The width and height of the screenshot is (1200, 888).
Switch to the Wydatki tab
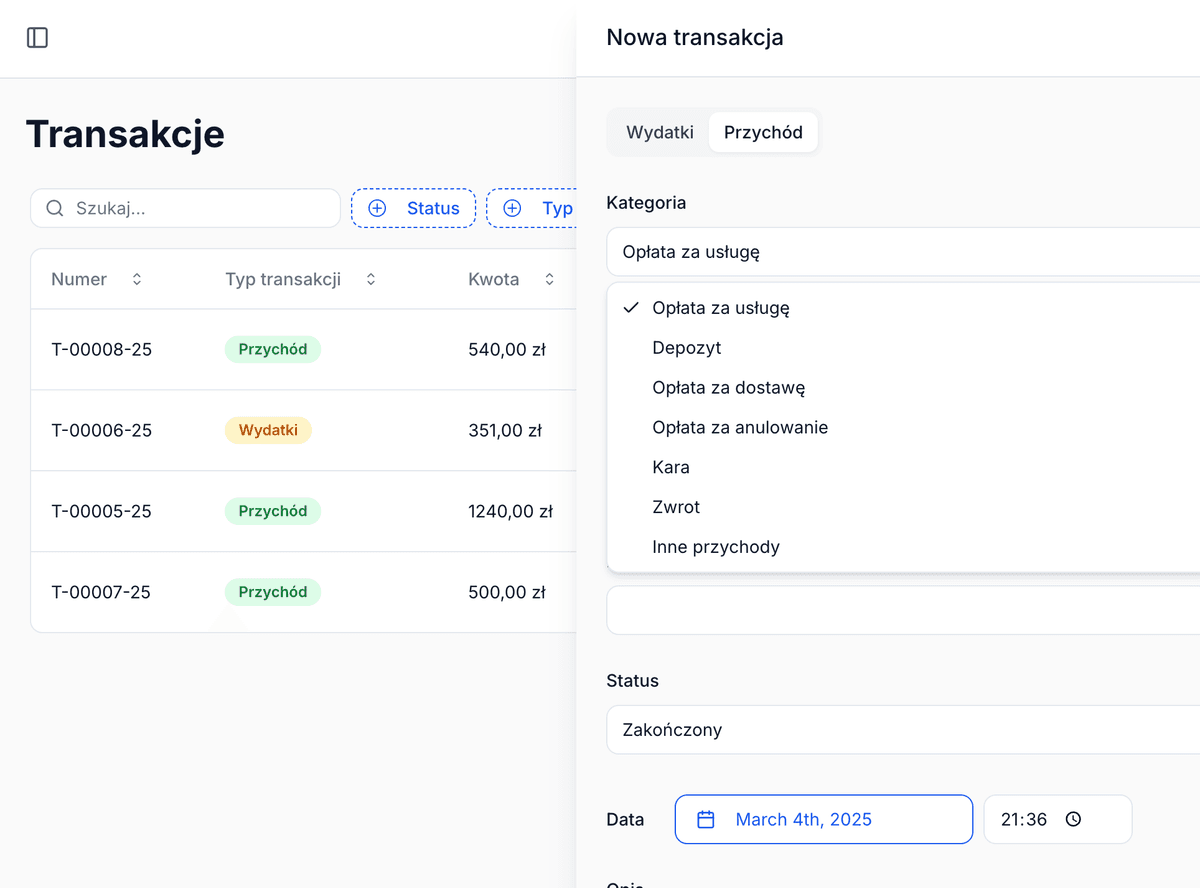pyautogui.click(x=659, y=132)
